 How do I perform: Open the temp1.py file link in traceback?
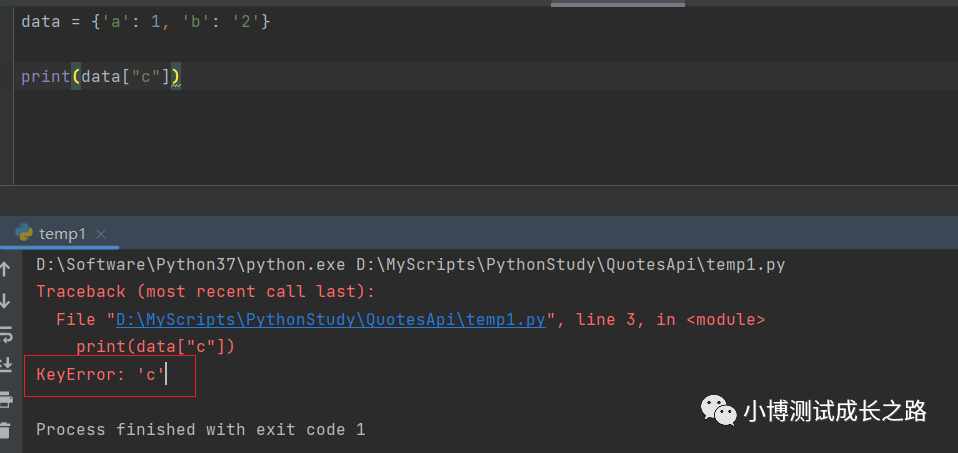click(x=331, y=319)
